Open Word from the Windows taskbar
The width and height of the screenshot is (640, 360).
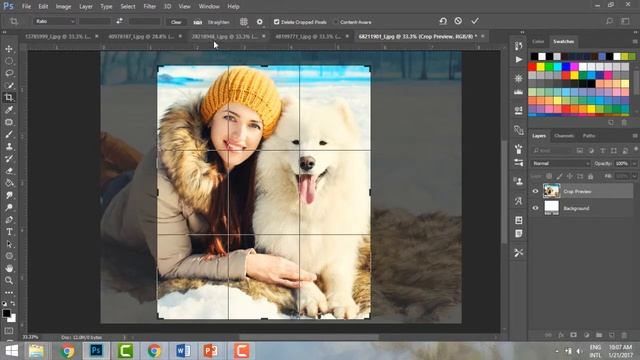(x=183, y=351)
